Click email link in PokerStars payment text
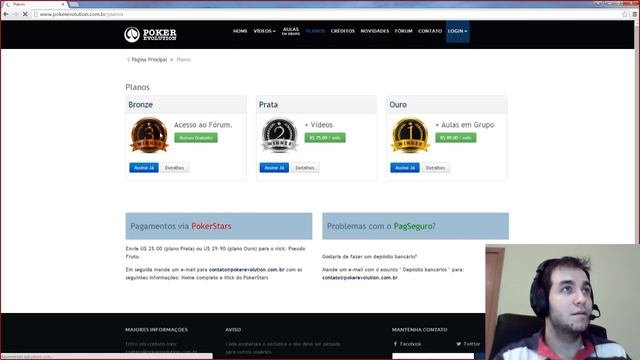The height and width of the screenshot is (360, 640). click(x=247, y=270)
